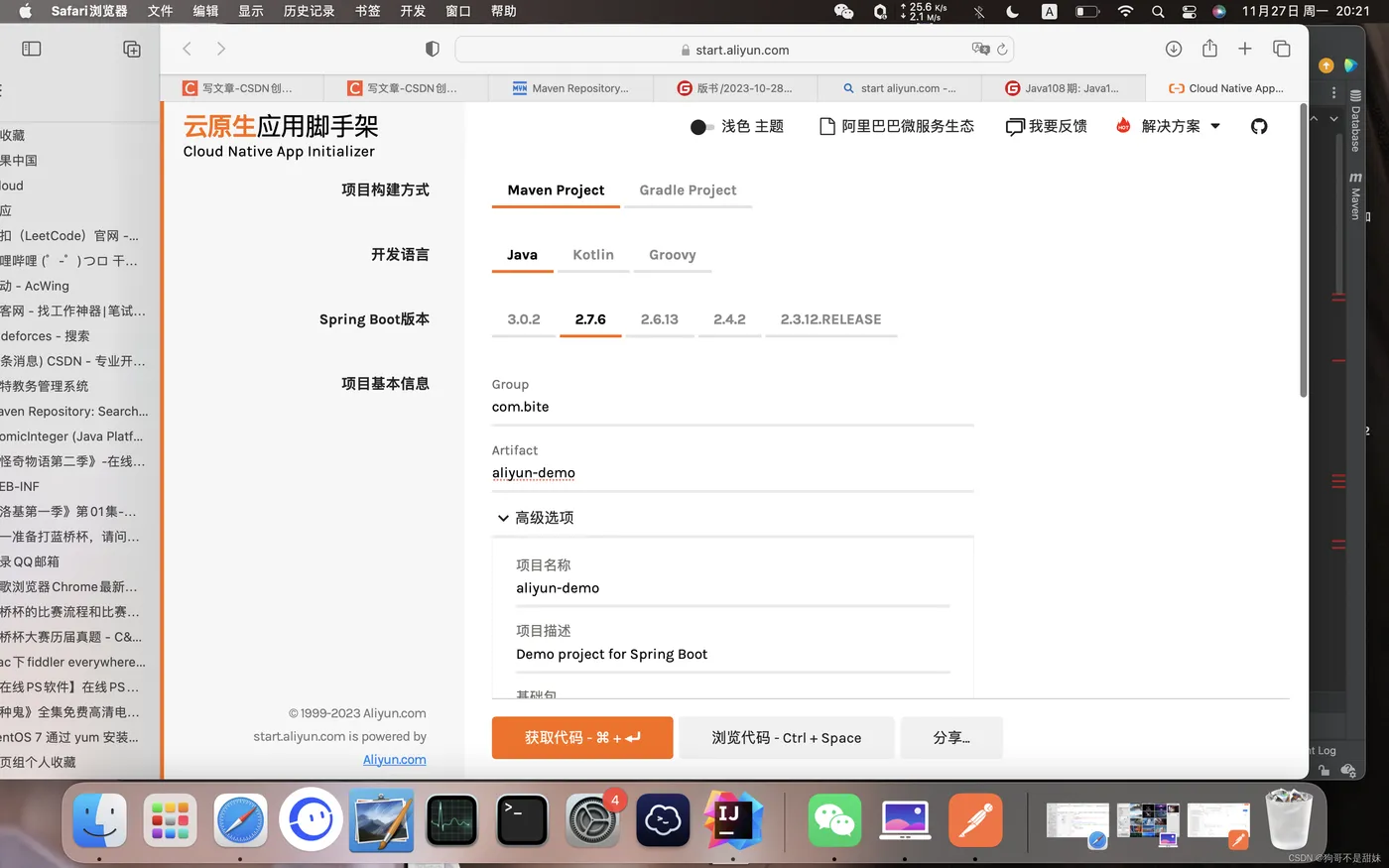Select Spring Boot version 2.7.6
The height and width of the screenshot is (868, 1389).
click(x=590, y=319)
